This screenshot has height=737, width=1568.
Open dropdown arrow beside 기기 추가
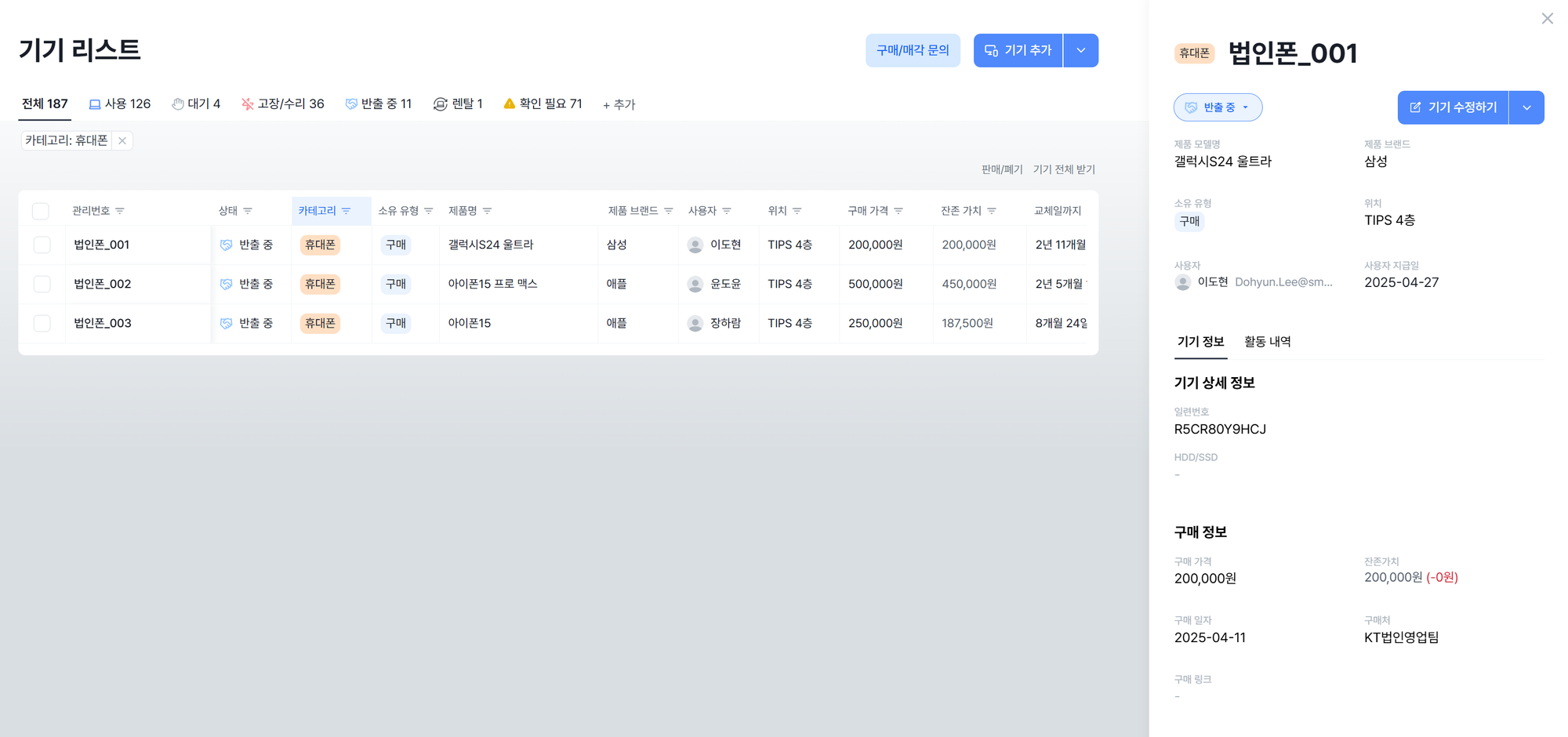(1081, 50)
